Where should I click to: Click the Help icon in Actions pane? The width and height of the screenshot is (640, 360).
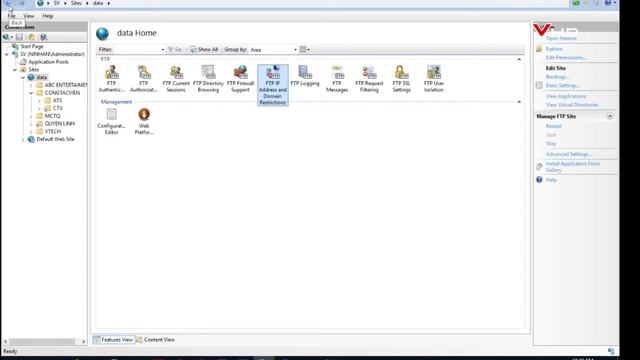[539, 180]
